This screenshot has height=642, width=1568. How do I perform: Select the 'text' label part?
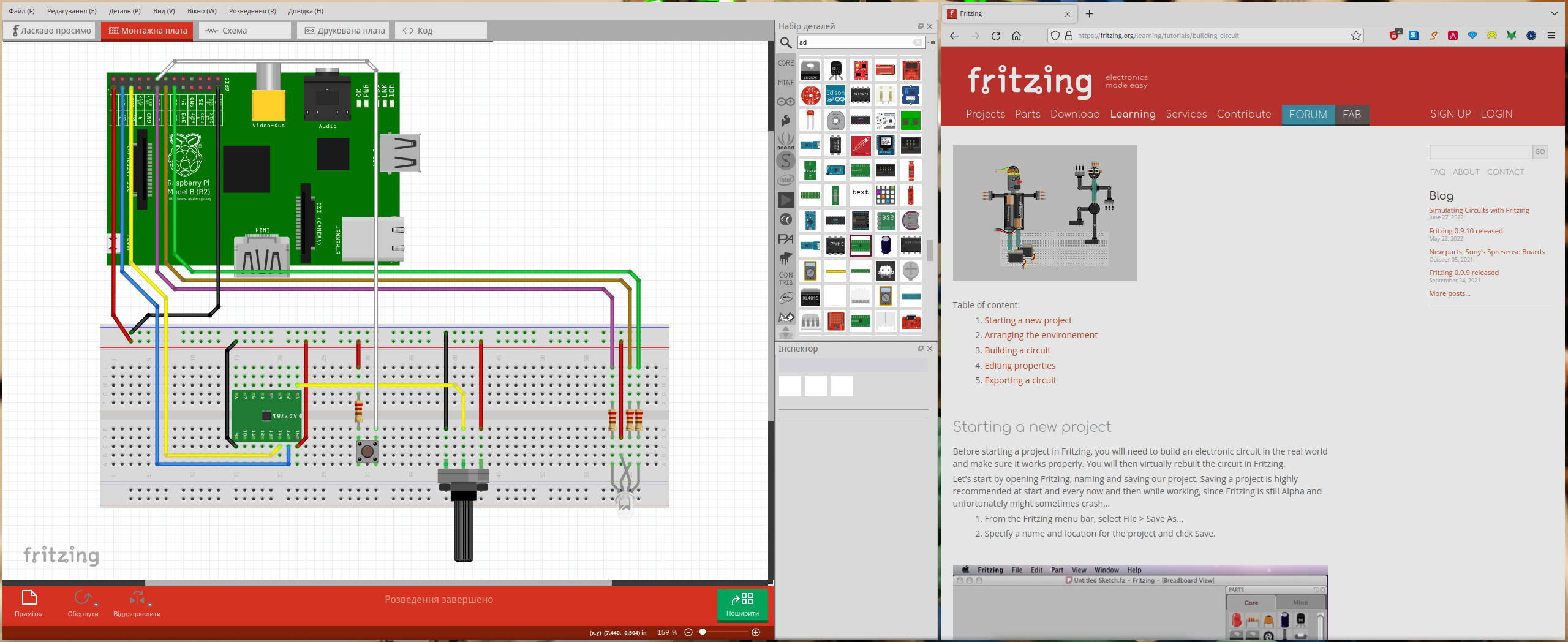pyautogui.click(x=861, y=195)
